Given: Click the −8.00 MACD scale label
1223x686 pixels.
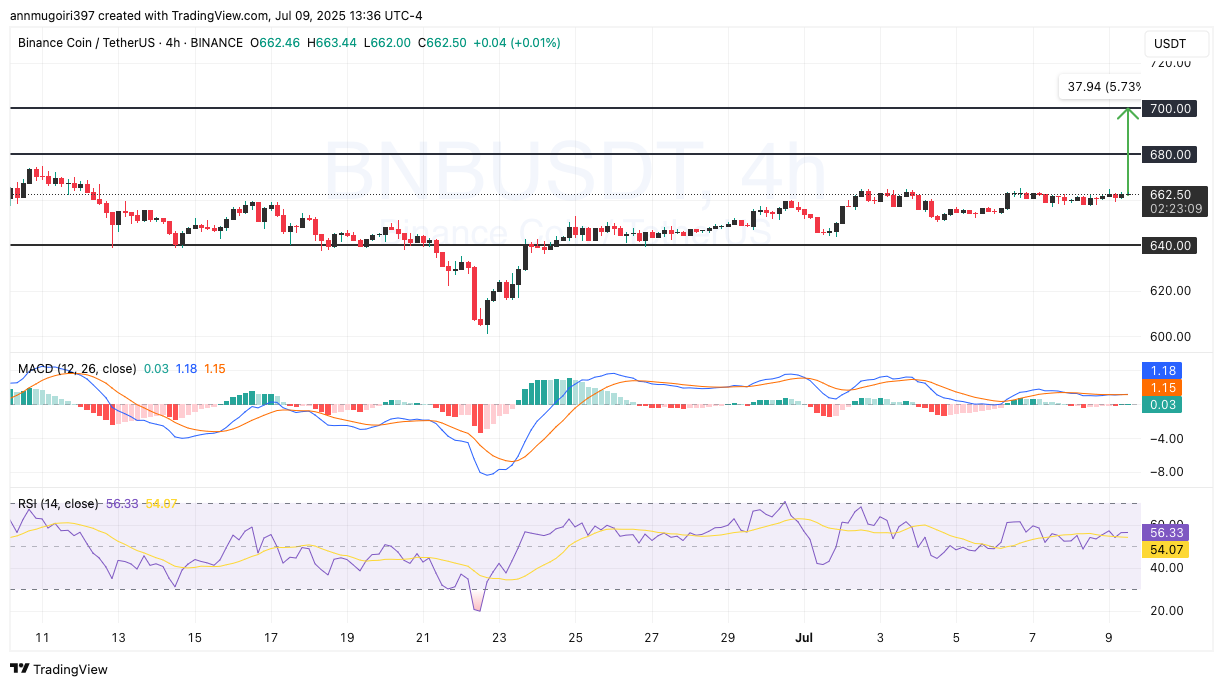Looking at the screenshot, I should 1167,472.
